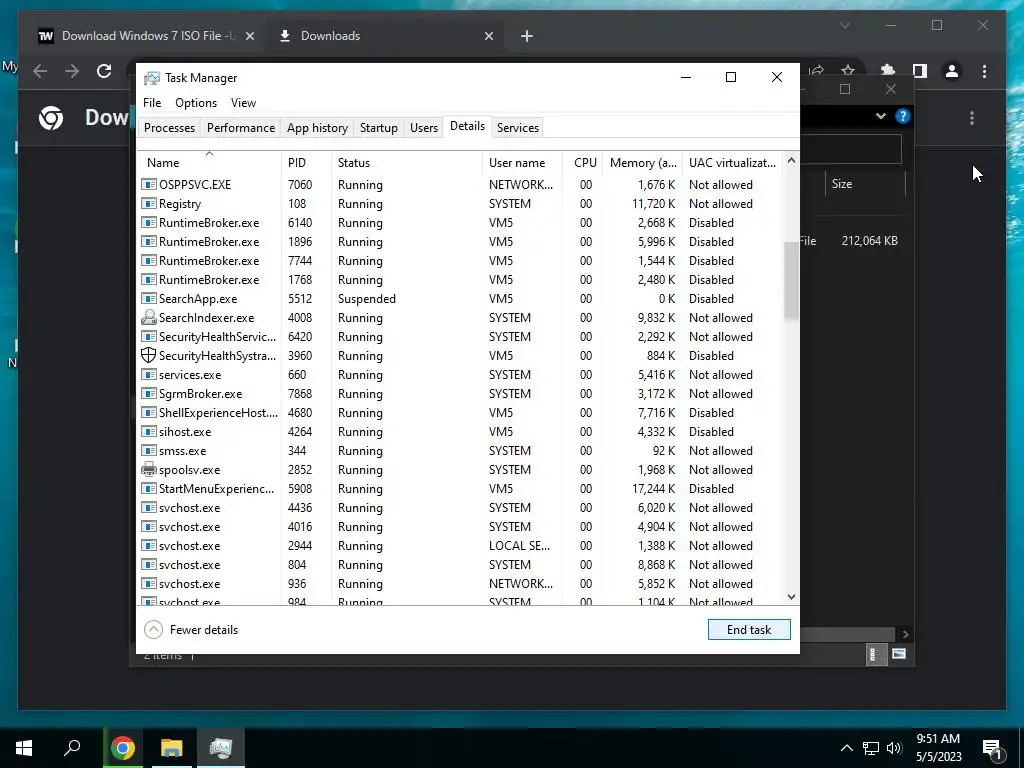
Task: Open a new Chrome tab
Action: click(x=527, y=36)
